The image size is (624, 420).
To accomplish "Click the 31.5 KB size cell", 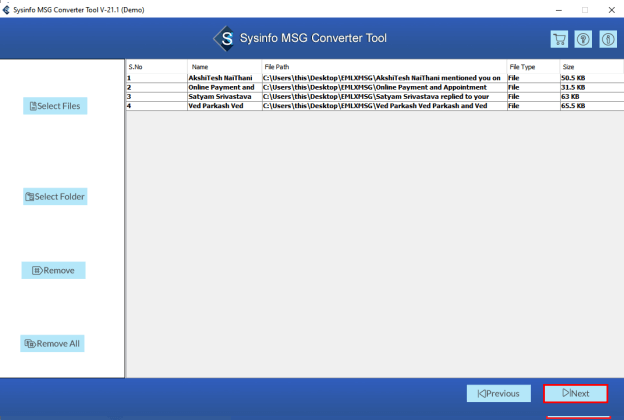I will coord(592,87).
